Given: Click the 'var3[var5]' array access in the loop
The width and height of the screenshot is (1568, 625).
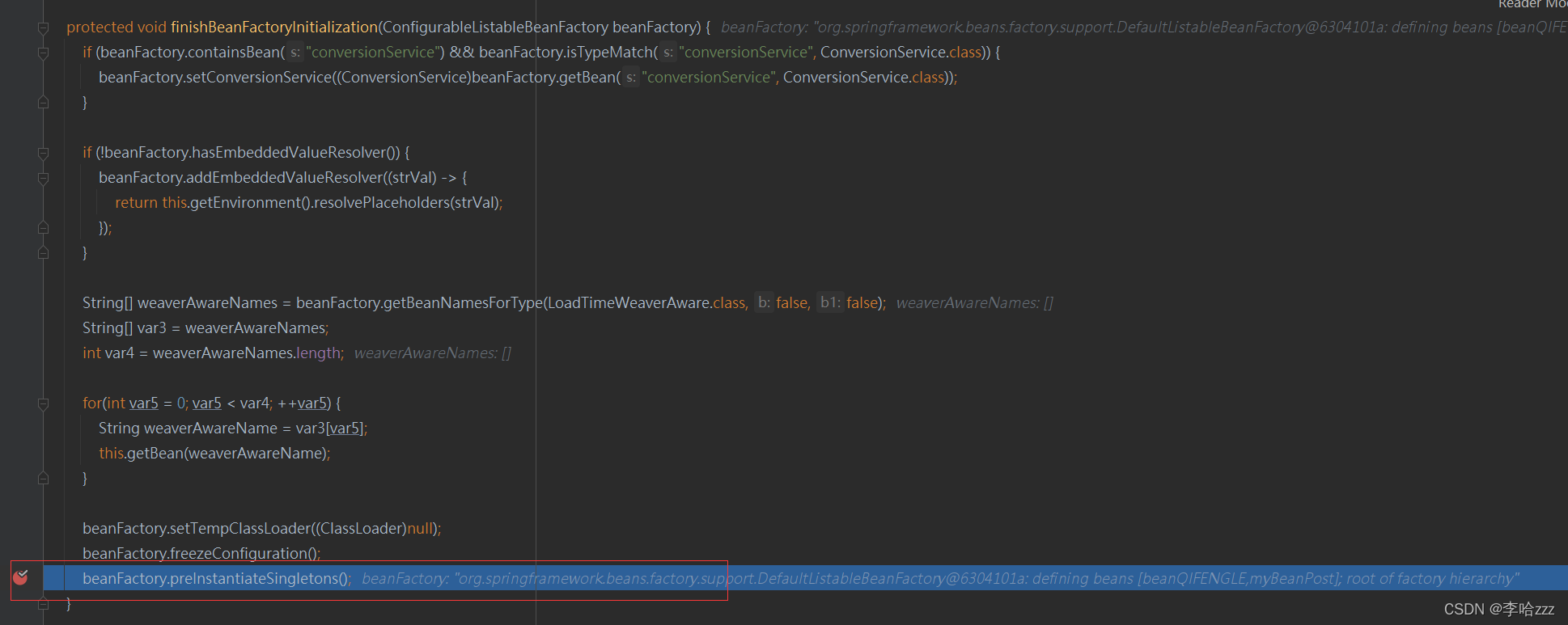Looking at the screenshot, I should pyautogui.click(x=329, y=429).
